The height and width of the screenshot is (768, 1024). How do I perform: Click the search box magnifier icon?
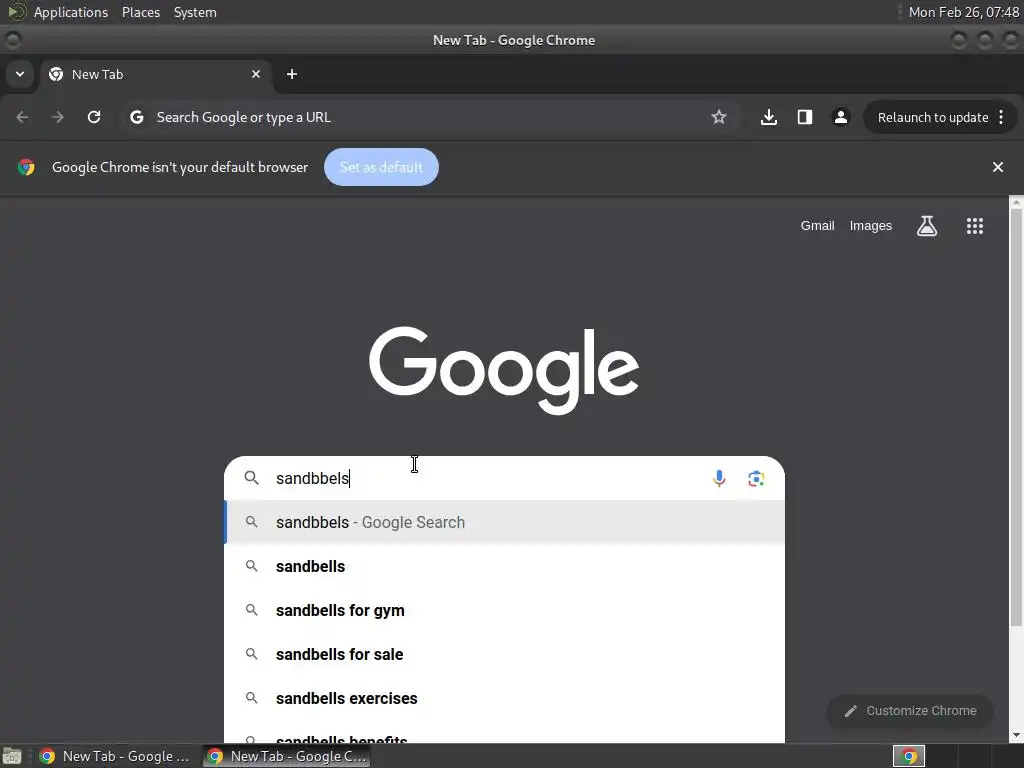point(251,478)
